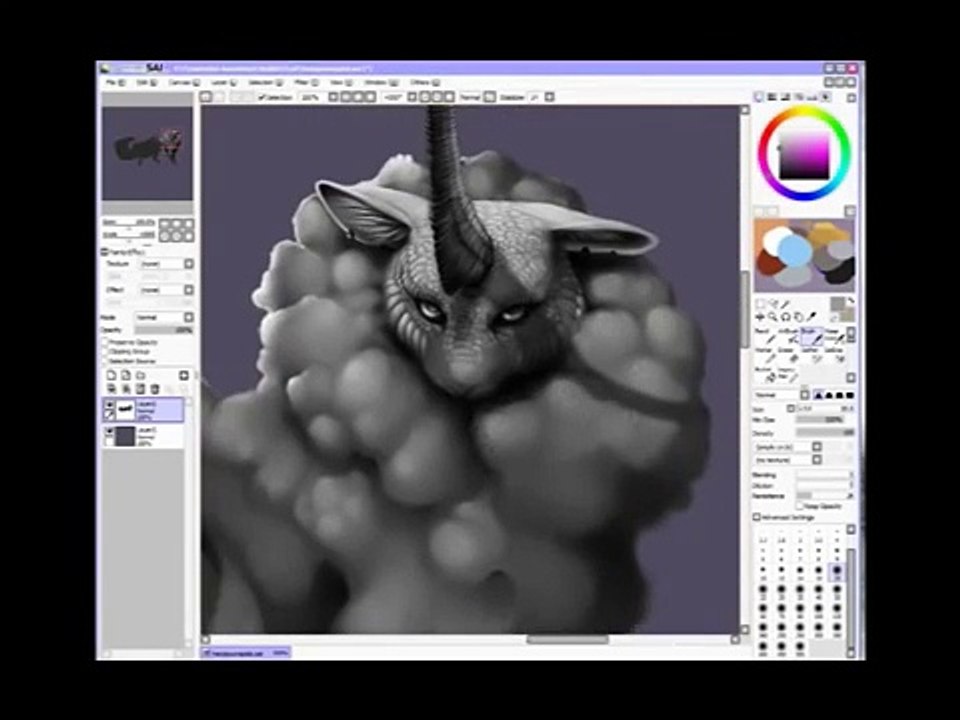Choose the Hand pan tool
The image size is (960, 720).
point(798,317)
